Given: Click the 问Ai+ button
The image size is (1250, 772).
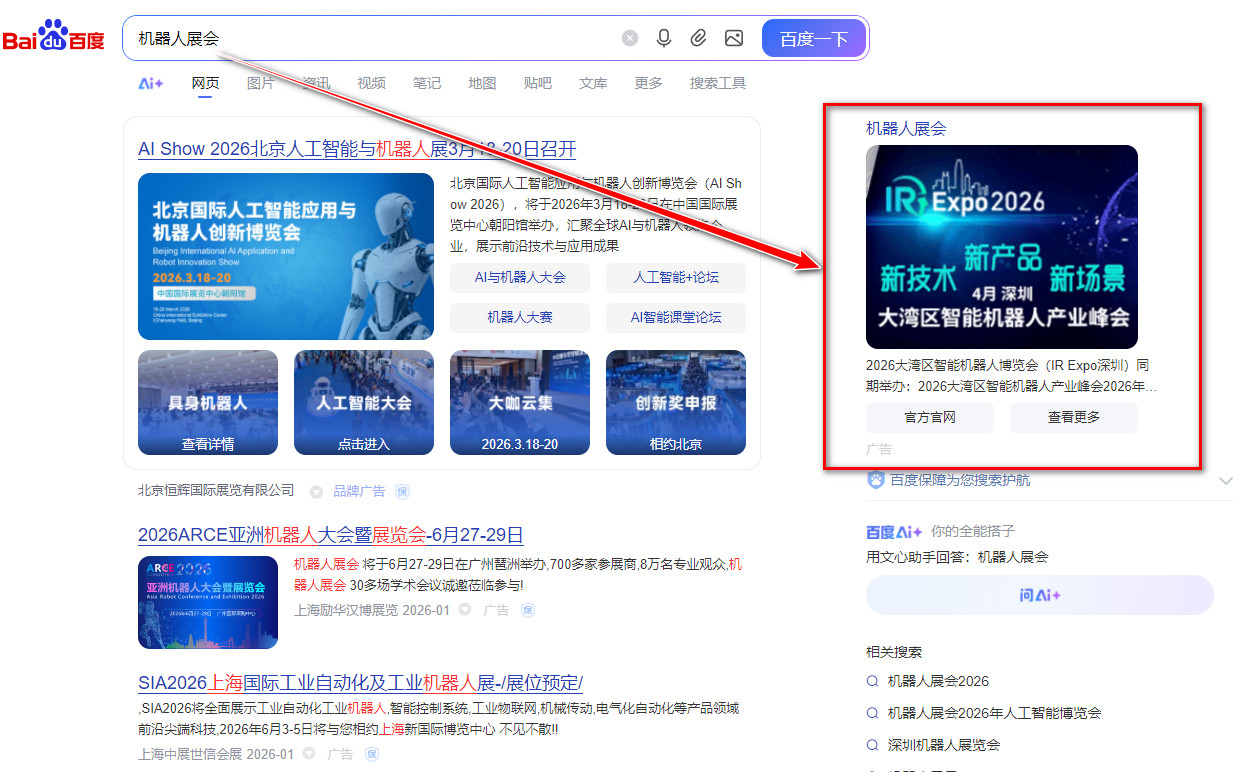Looking at the screenshot, I should coord(1039,594).
